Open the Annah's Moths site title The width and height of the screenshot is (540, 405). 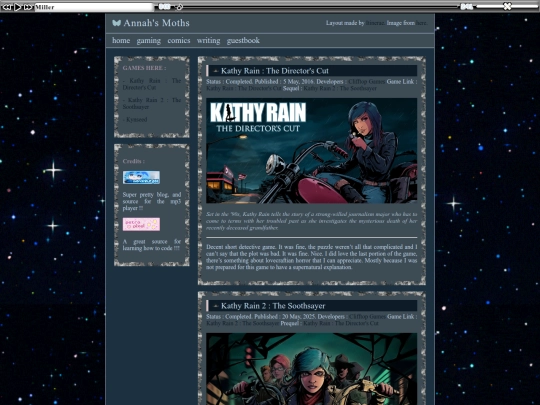pyautogui.click(x=156, y=23)
